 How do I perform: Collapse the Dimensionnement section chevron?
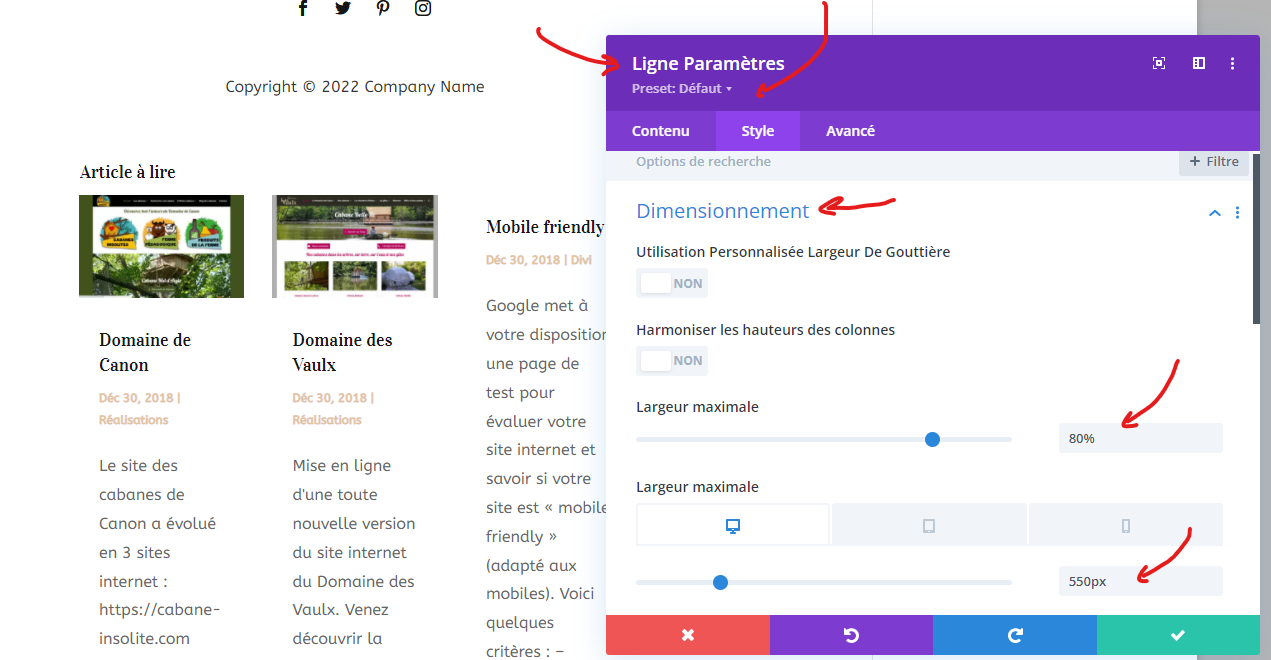pyautogui.click(x=1215, y=213)
